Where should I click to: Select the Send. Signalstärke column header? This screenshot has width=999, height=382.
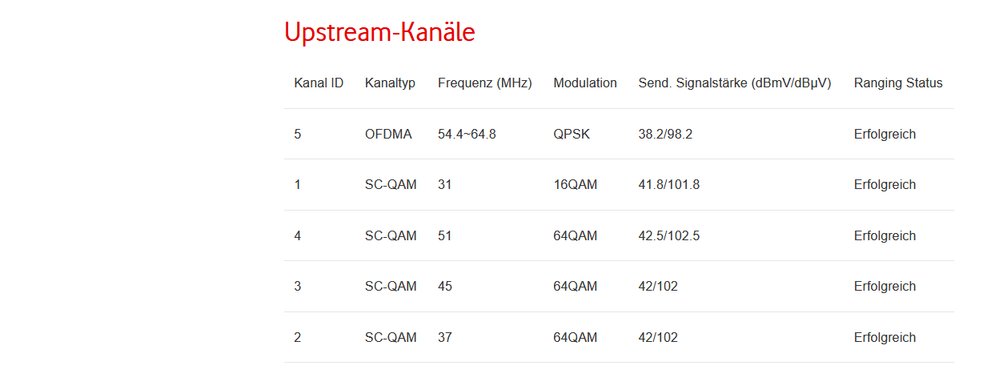735,83
